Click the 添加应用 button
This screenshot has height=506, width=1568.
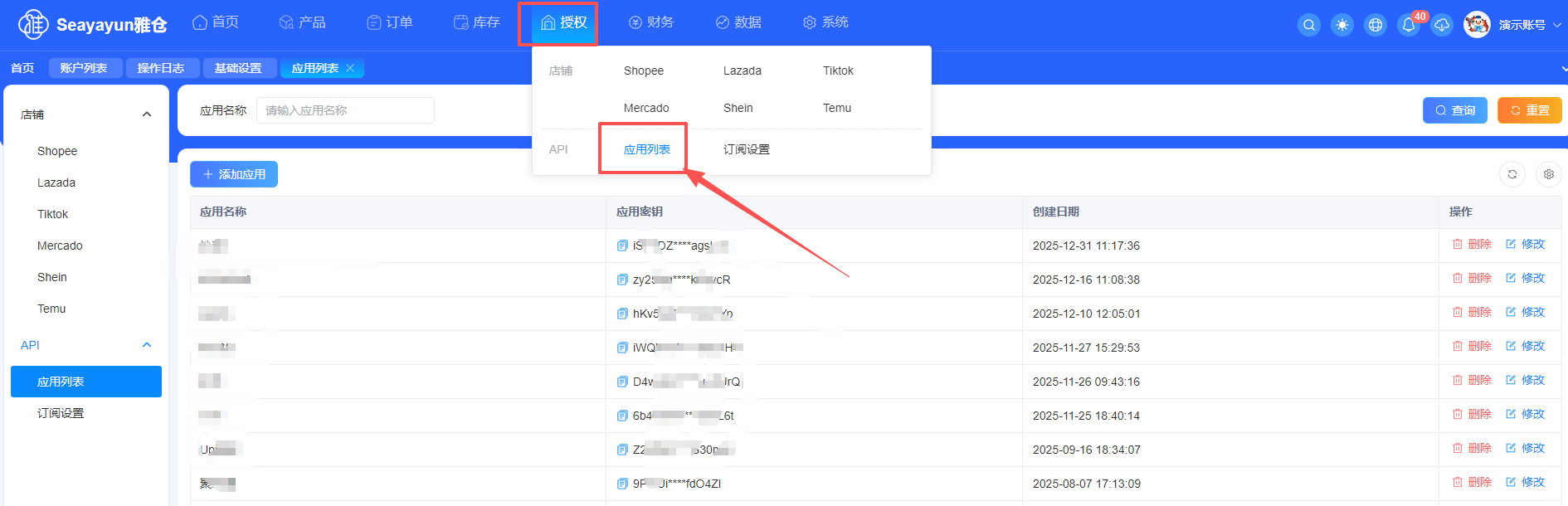234,174
